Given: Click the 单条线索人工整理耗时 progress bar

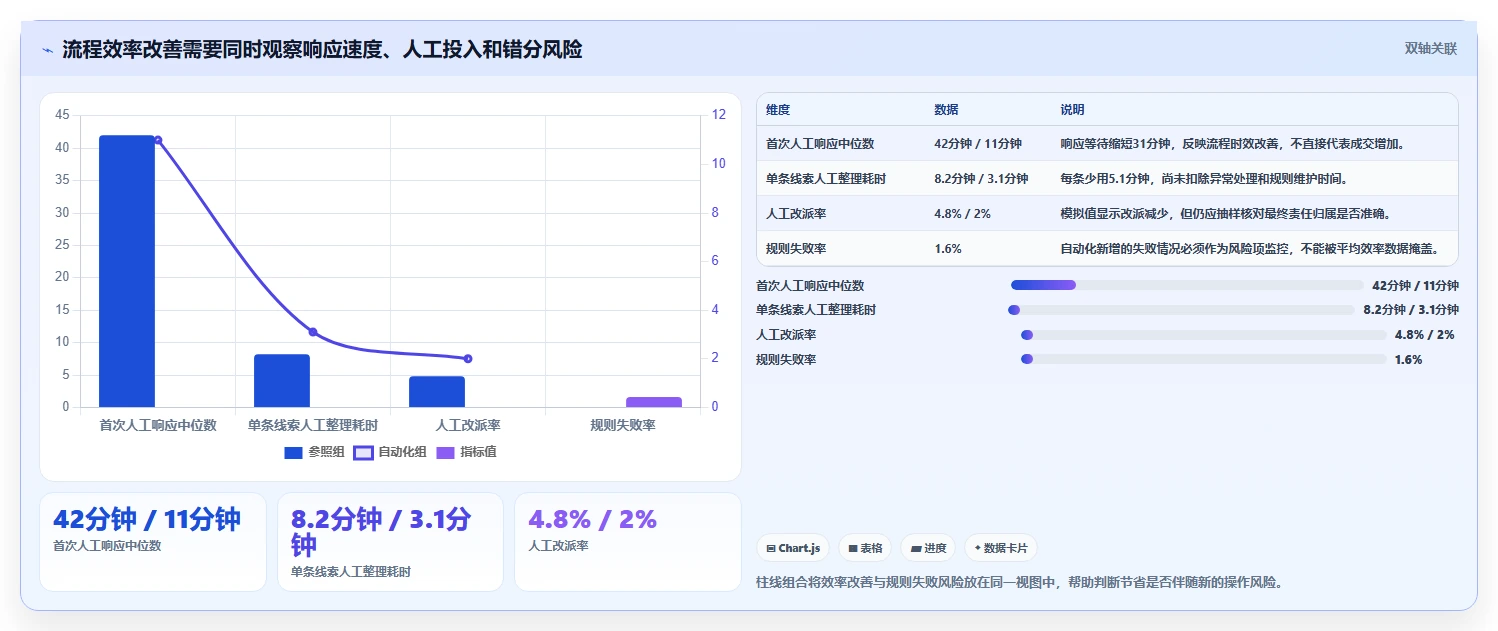Looking at the screenshot, I should pyautogui.click(x=1182, y=310).
